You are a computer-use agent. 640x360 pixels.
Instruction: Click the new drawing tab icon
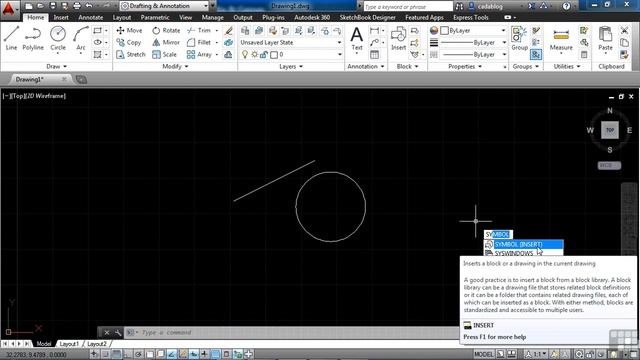pos(81,80)
